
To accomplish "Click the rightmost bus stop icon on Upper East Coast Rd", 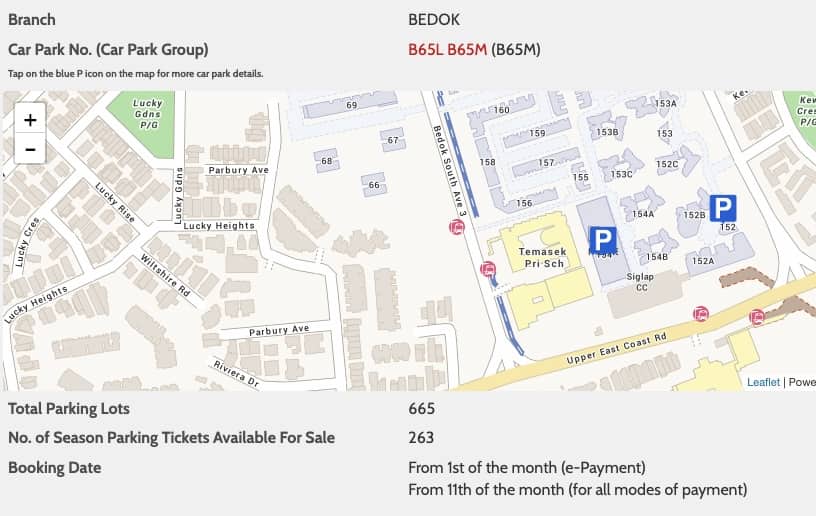I will [x=756, y=316].
